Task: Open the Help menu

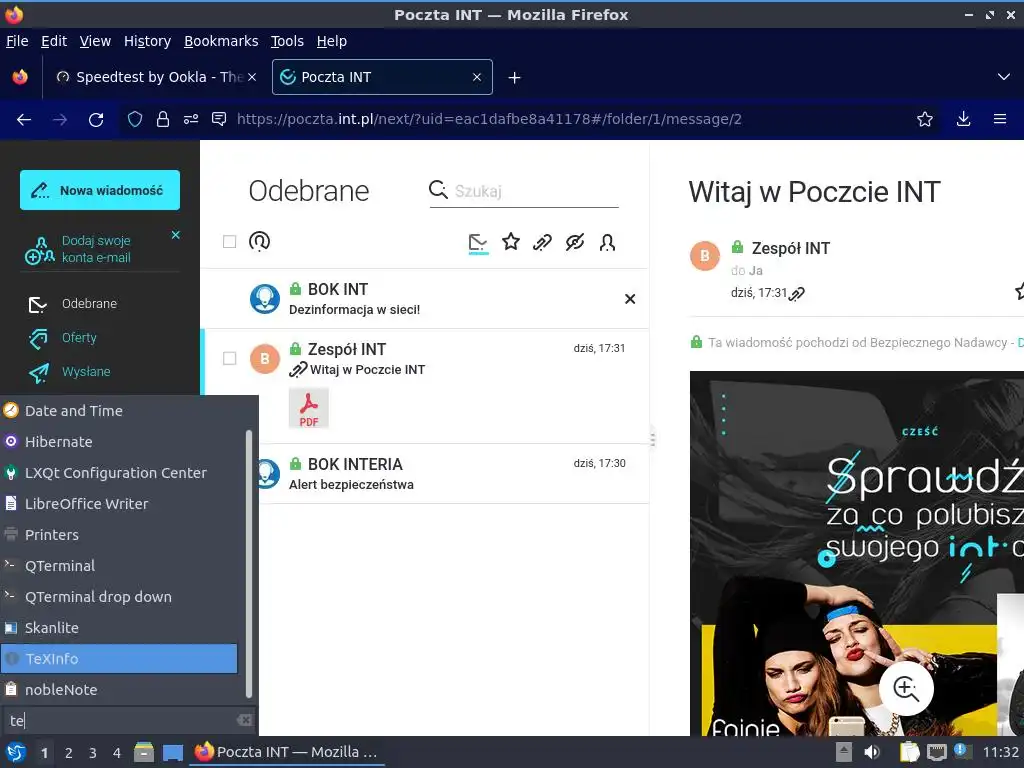Action: pyautogui.click(x=332, y=41)
